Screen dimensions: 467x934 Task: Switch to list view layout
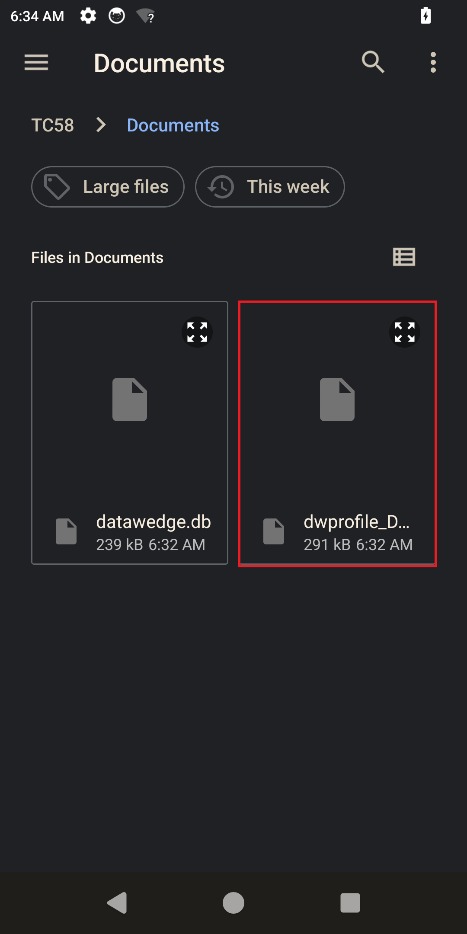[x=404, y=257]
